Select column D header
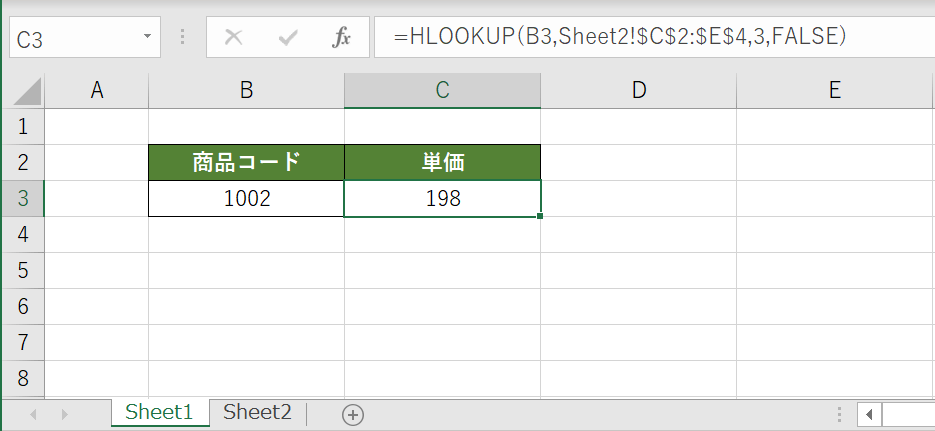This screenshot has width=935, height=431. [638, 91]
